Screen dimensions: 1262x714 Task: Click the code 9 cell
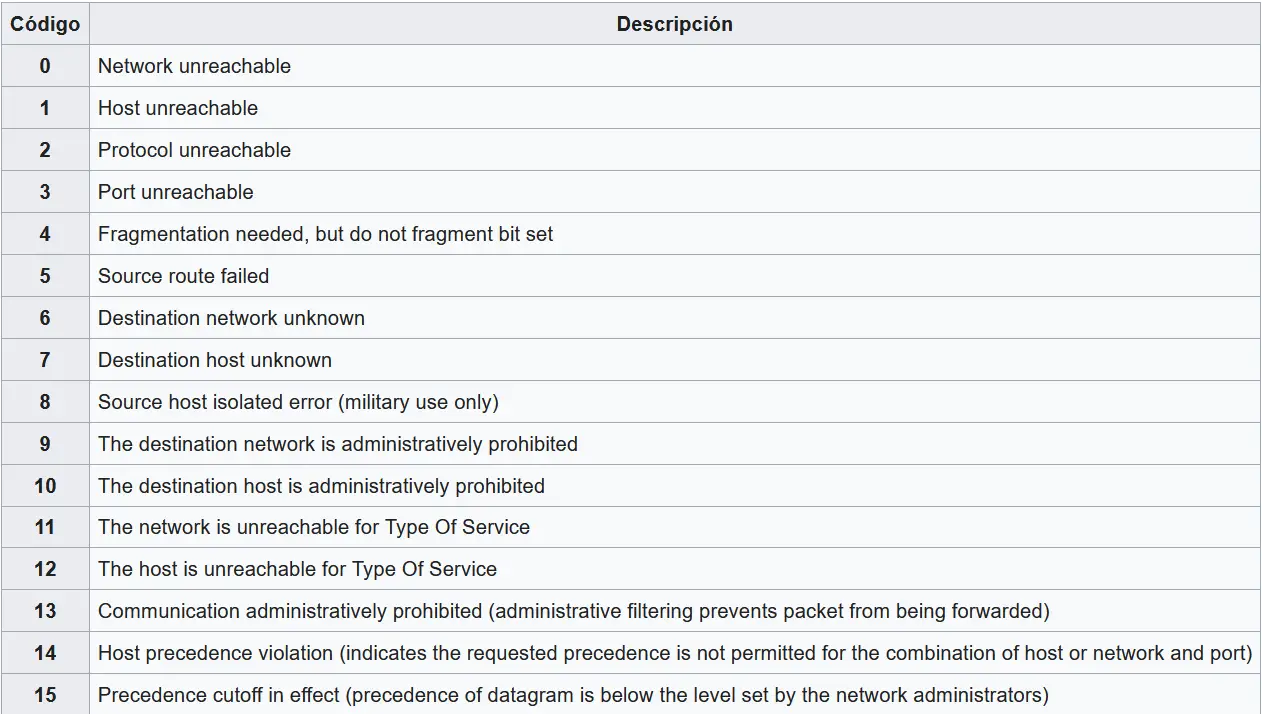[x=45, y=444]
